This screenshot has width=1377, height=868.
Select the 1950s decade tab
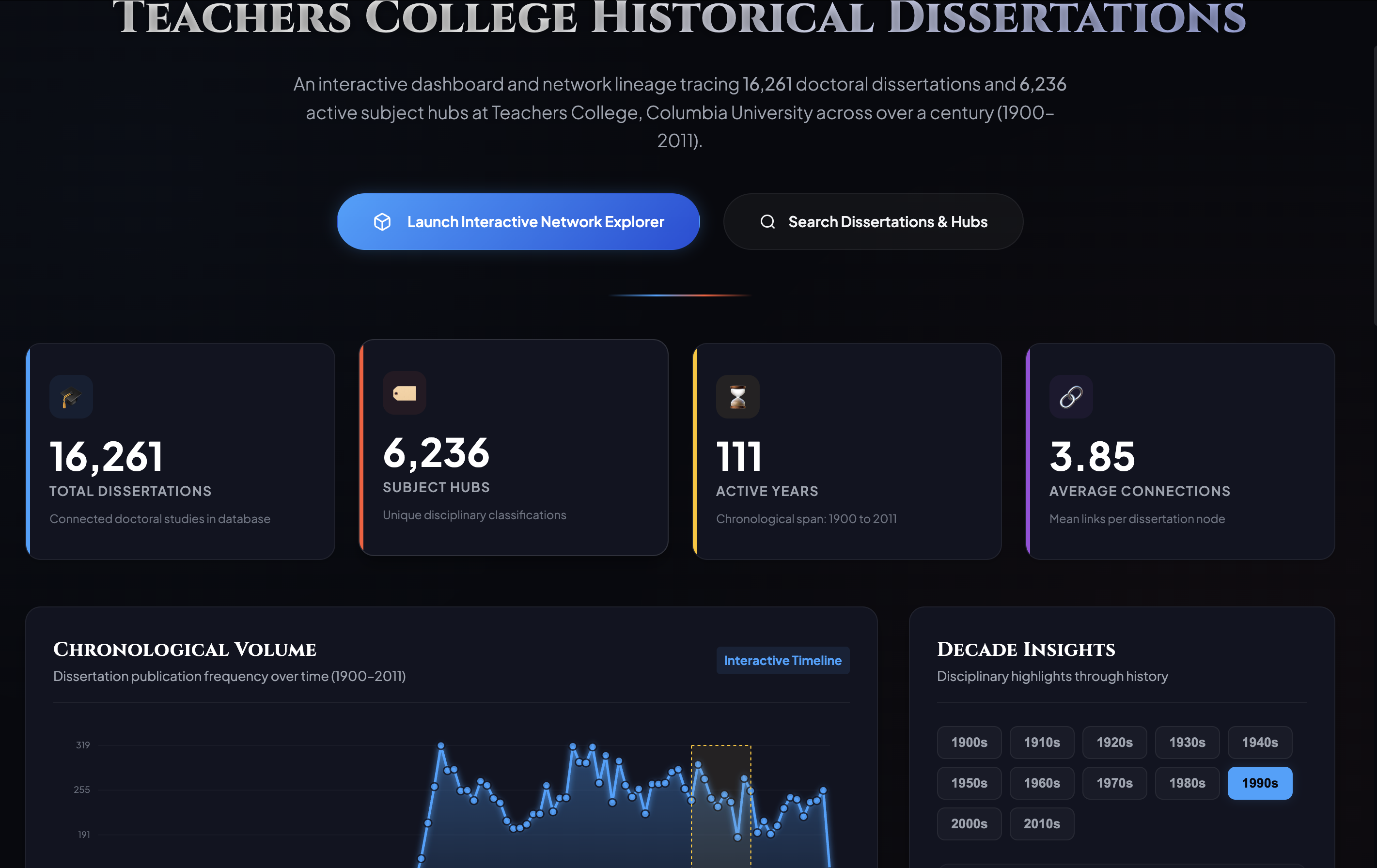(x=969, y=783)
